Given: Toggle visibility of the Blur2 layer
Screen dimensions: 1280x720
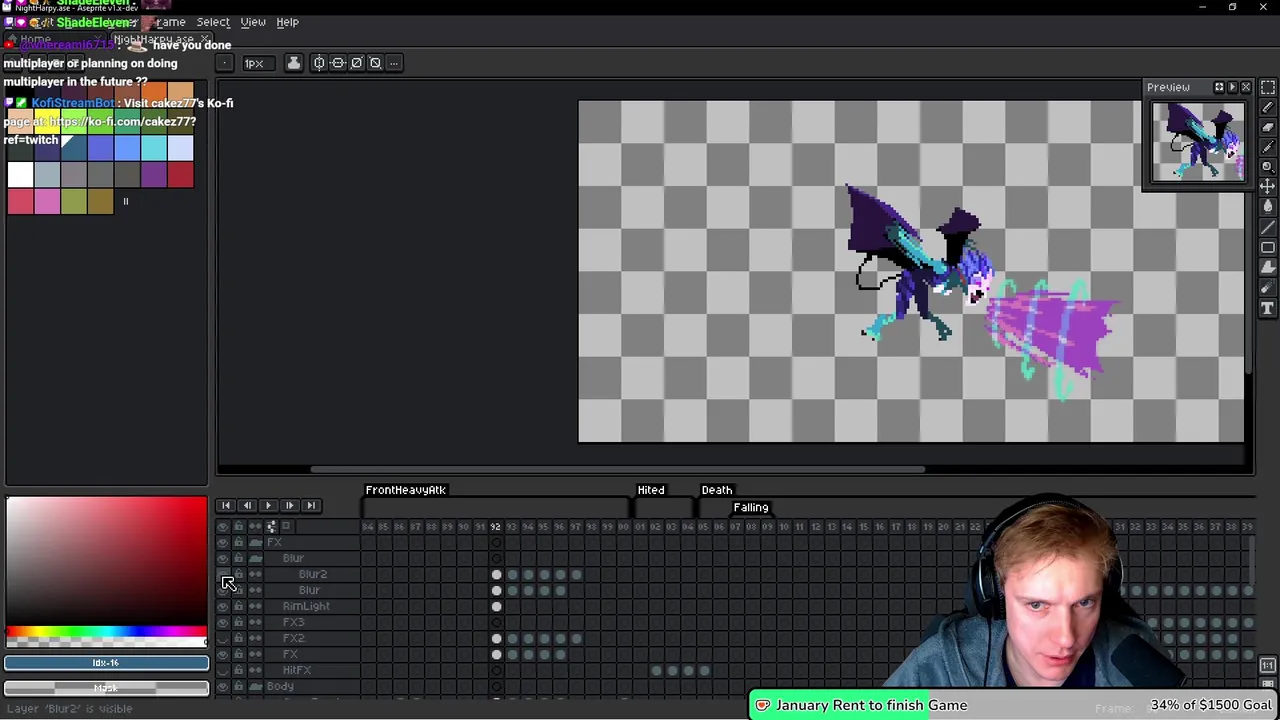Looking at the screenshot, I should click(223, 574).
